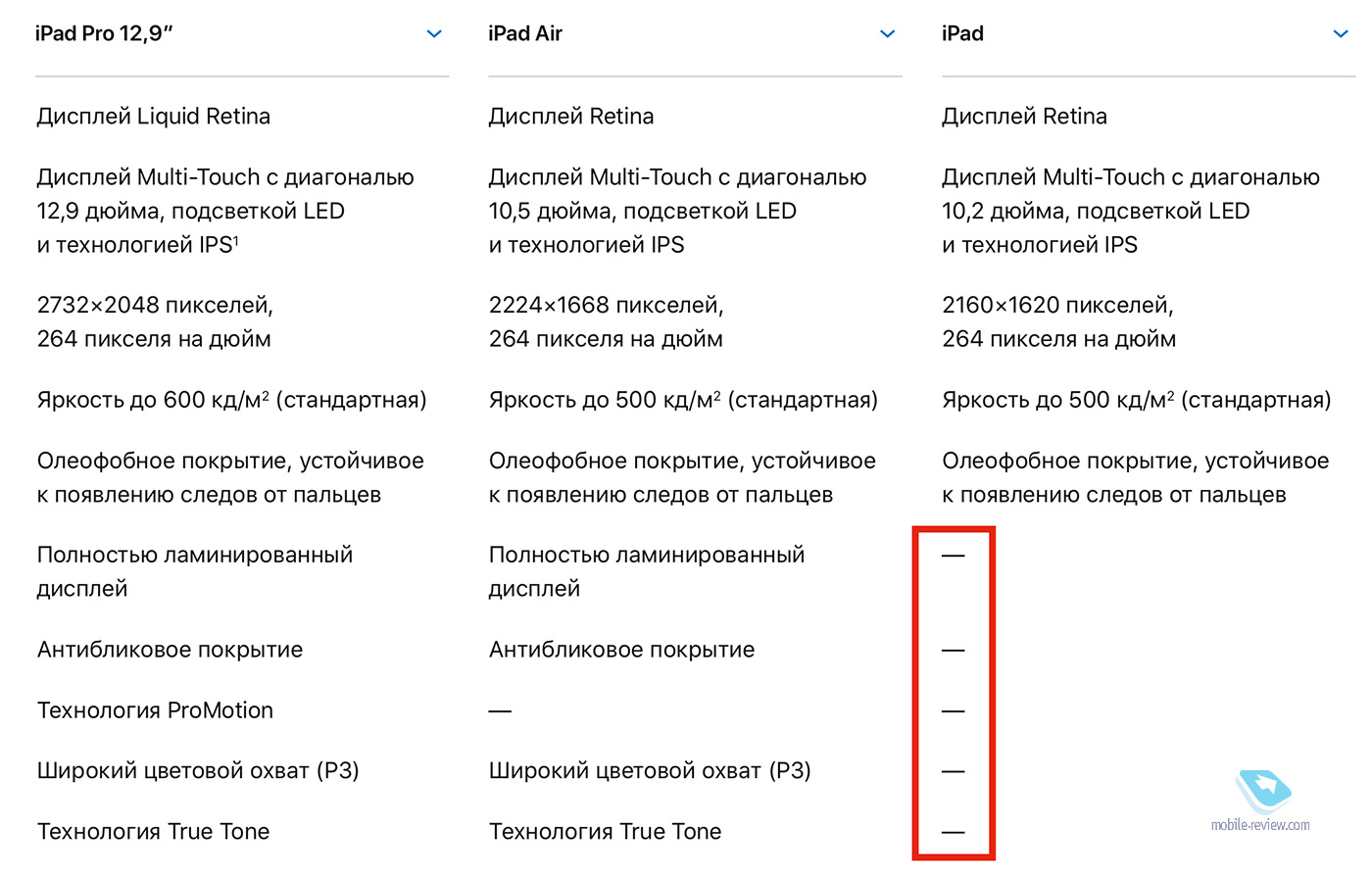The height and width of the screenshot is (877, 1372).
Task: Click "Широкий цветовой охват (P3)" under iPad Pro
Action: (x=198, y=771)
